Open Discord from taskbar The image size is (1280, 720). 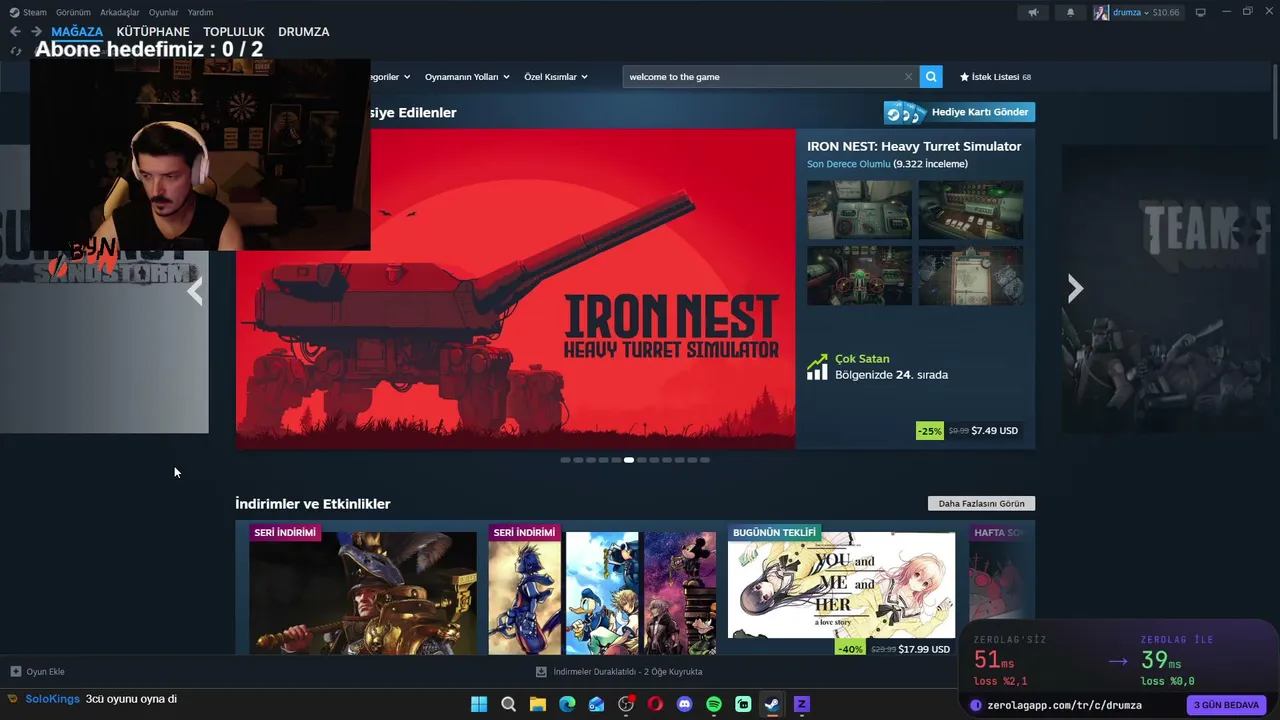click(x=685, y=704)
